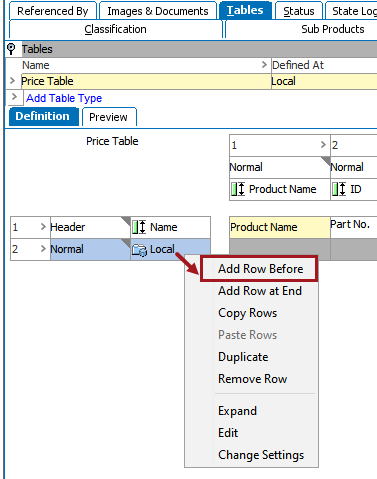The height and width of the screenshot is (479, 377).
Task: Expand the Price Table row arrow
Action: (13, 81)
